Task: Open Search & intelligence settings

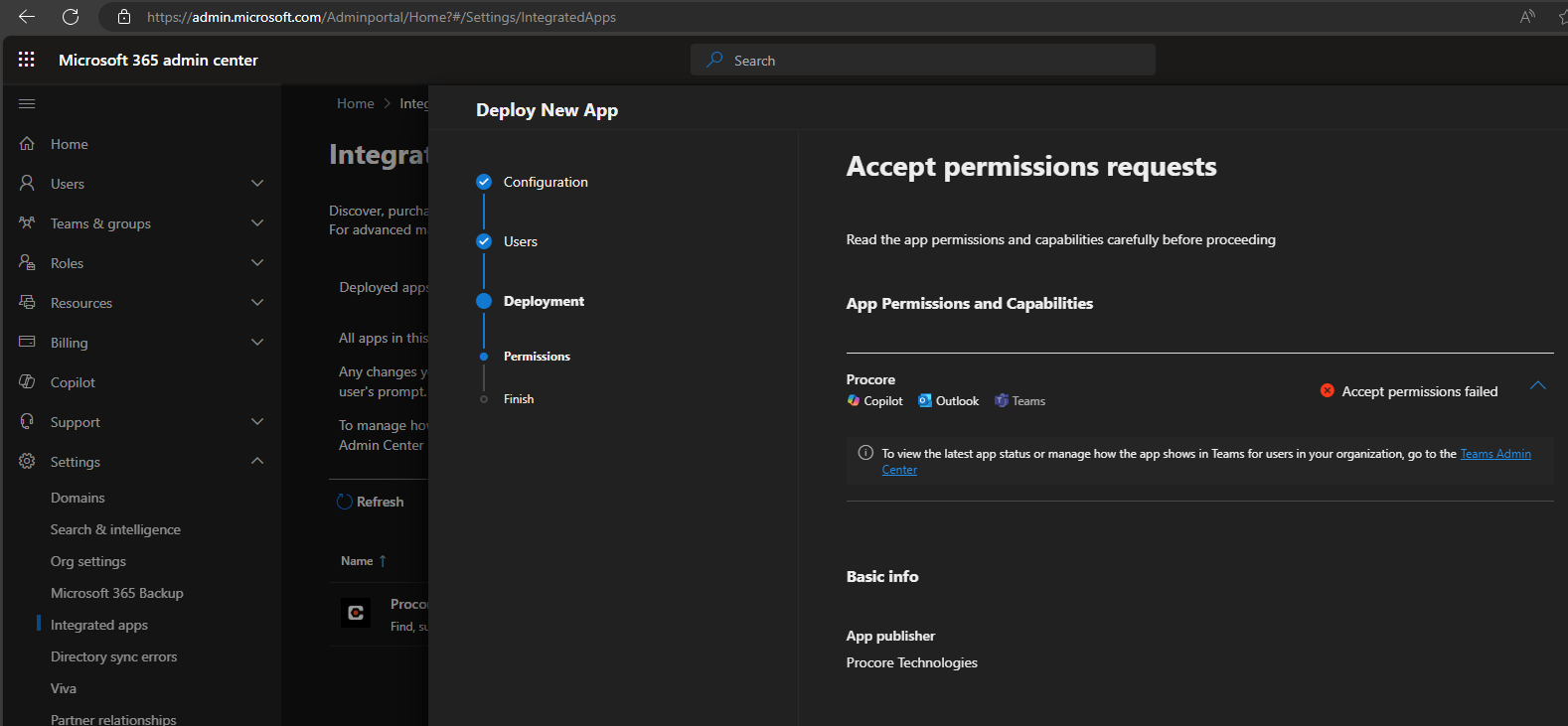Action: tap(115, 529)
